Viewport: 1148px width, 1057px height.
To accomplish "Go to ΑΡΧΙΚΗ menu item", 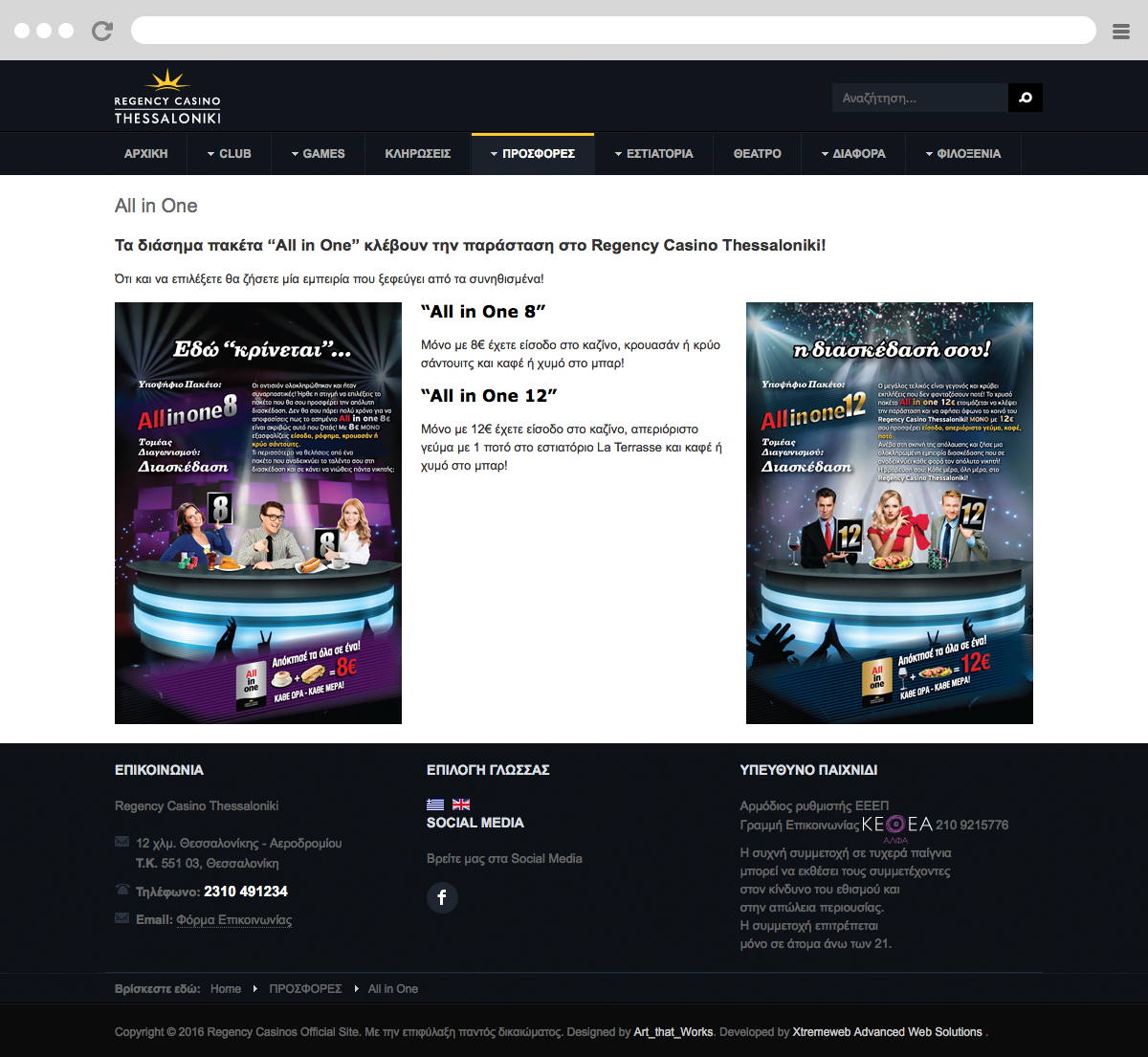I will tap(145, 154).
